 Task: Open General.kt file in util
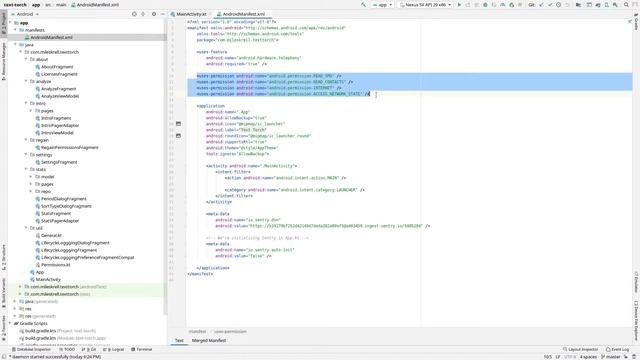click(51, 236)
